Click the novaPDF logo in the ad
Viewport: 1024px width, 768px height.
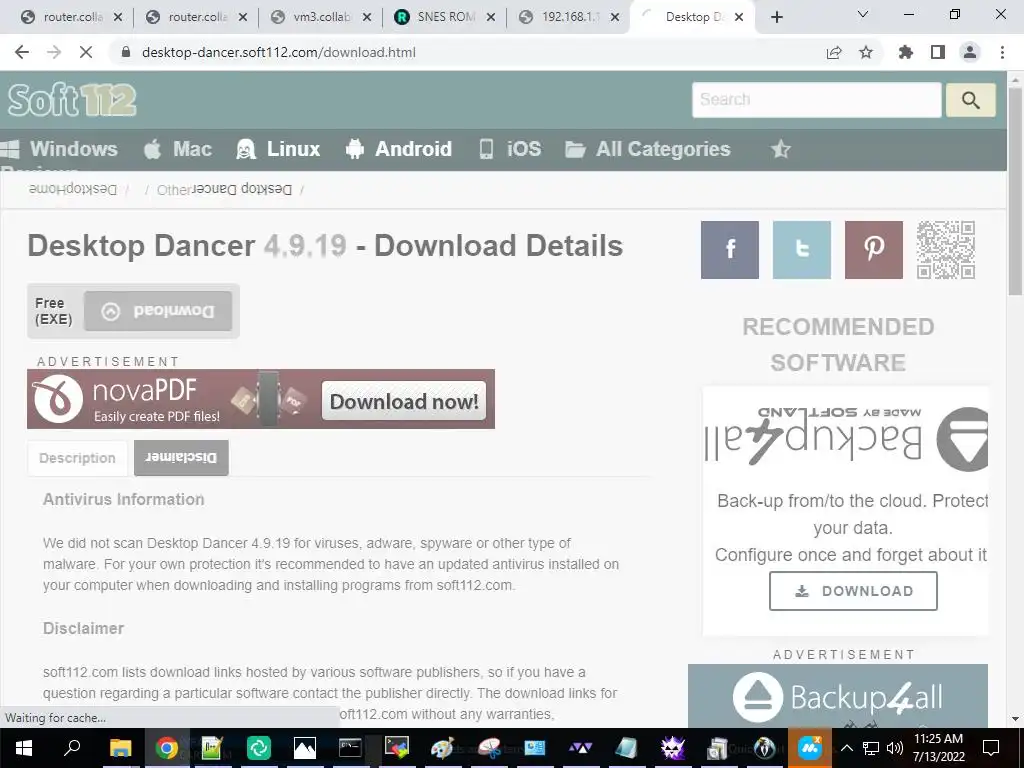(57, 398)
